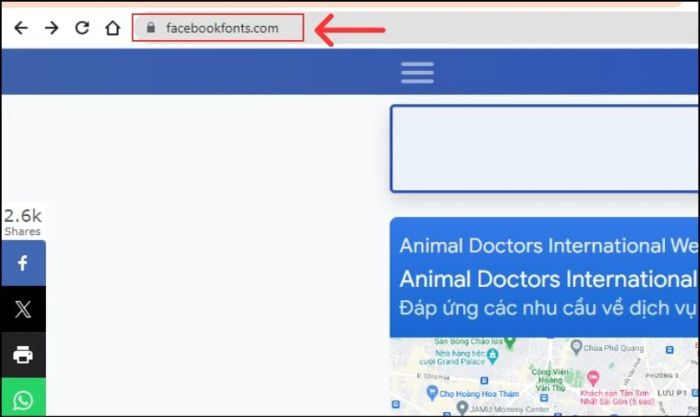
Task: Click the Grand Palace map marker
Action: pos(492,355)
